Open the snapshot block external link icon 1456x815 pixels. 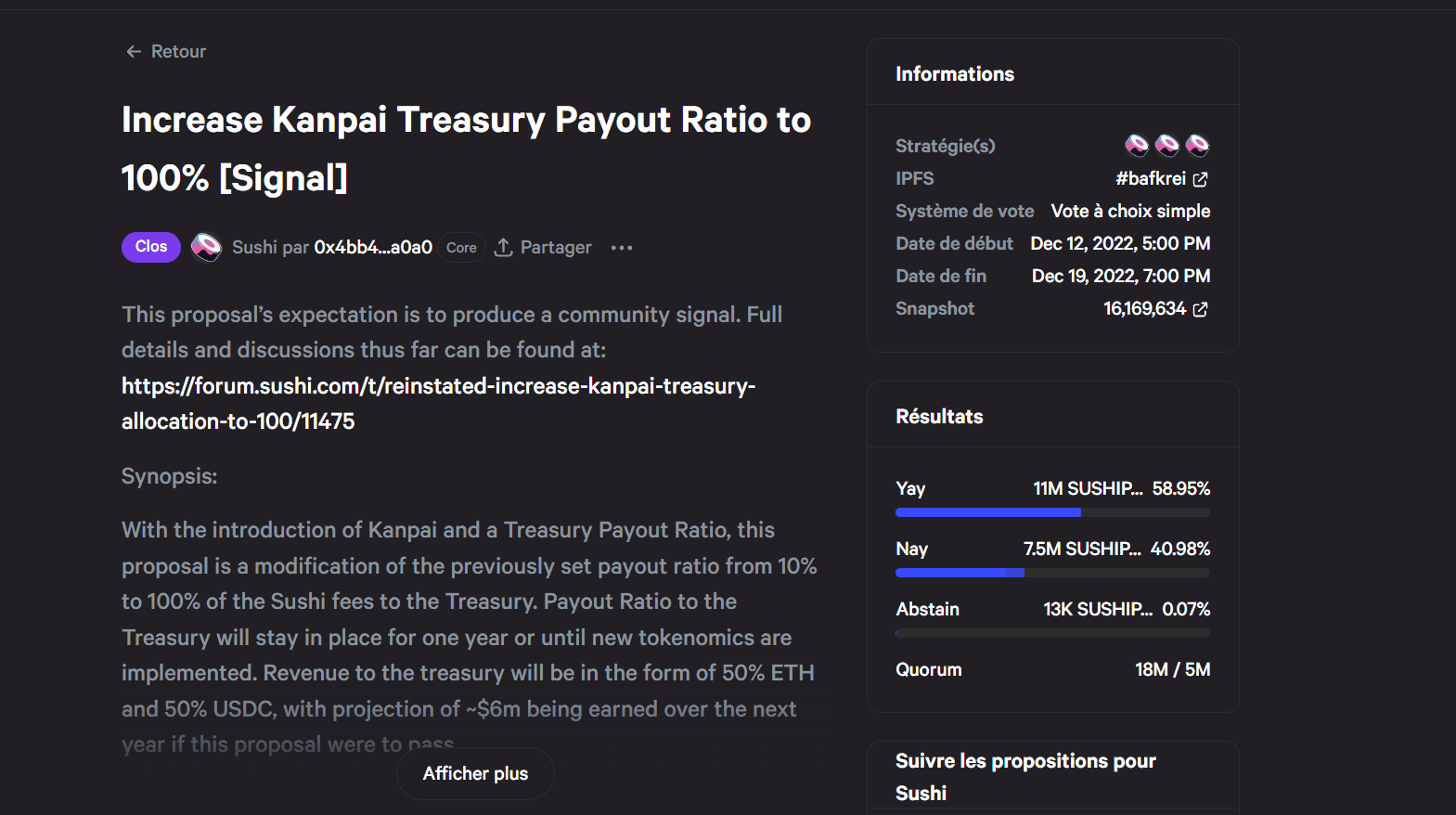(1200, 309)
